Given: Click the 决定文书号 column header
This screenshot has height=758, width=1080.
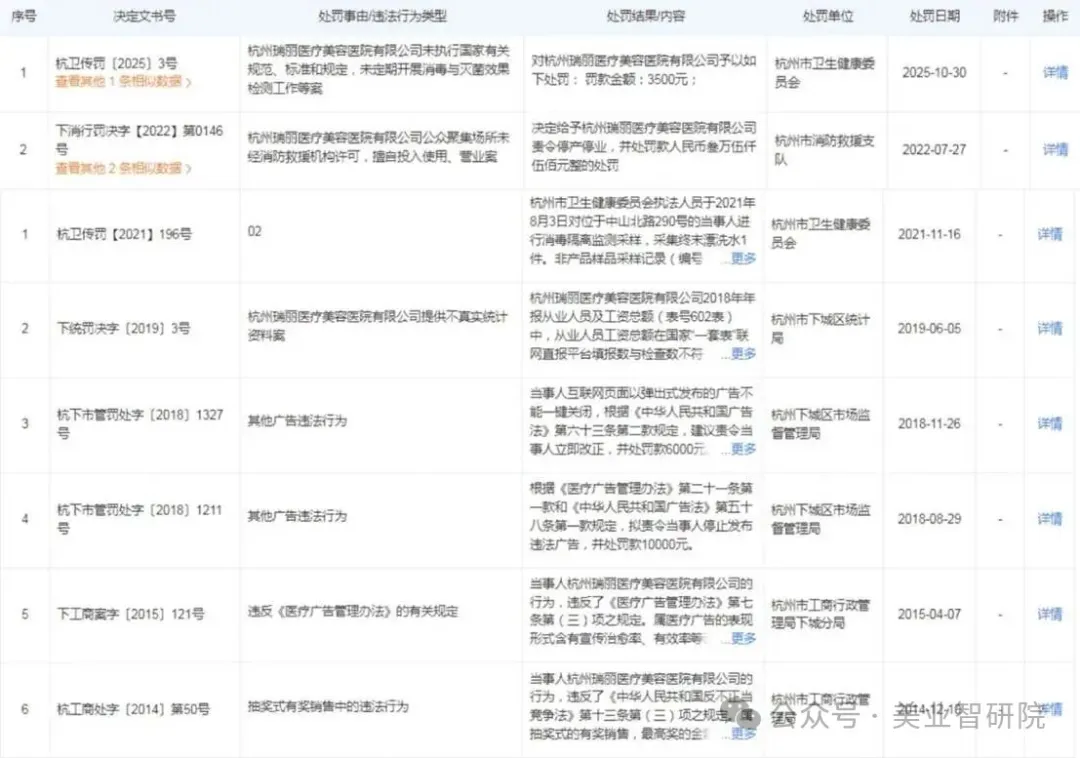Looking at the screenshot, I should (144, 16).
